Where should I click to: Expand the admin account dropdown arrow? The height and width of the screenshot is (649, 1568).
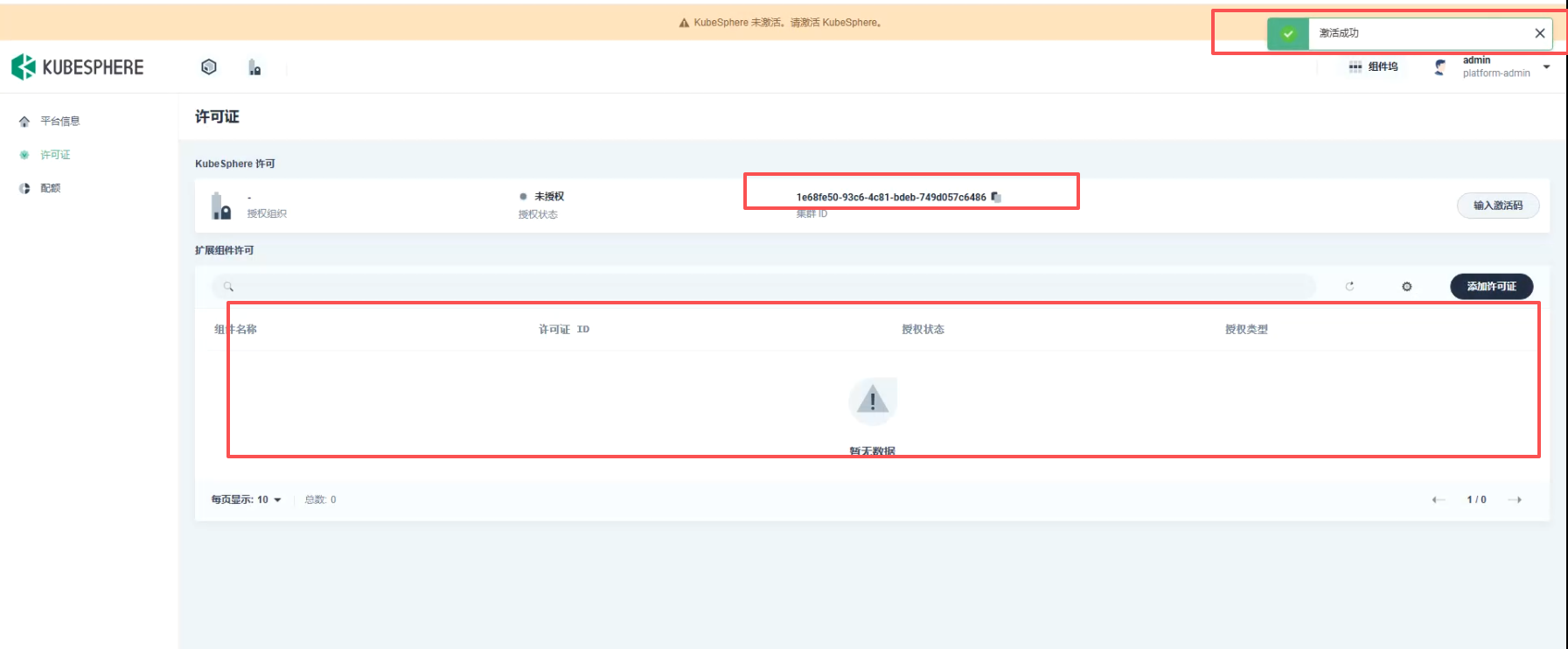(x=1546, y=66)
